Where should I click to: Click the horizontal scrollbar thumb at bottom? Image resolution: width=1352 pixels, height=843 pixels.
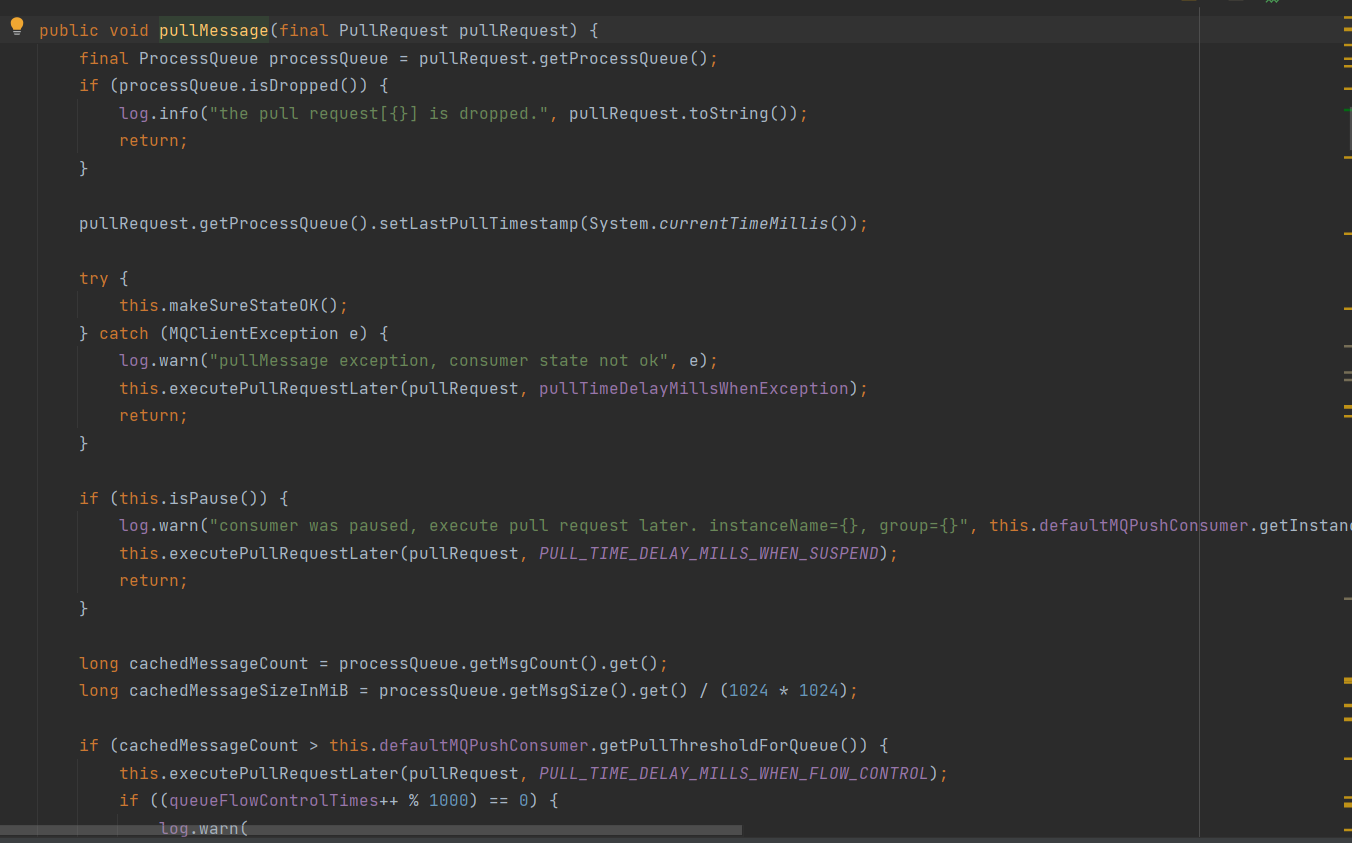pyautogui.click(x=370, y=830)
